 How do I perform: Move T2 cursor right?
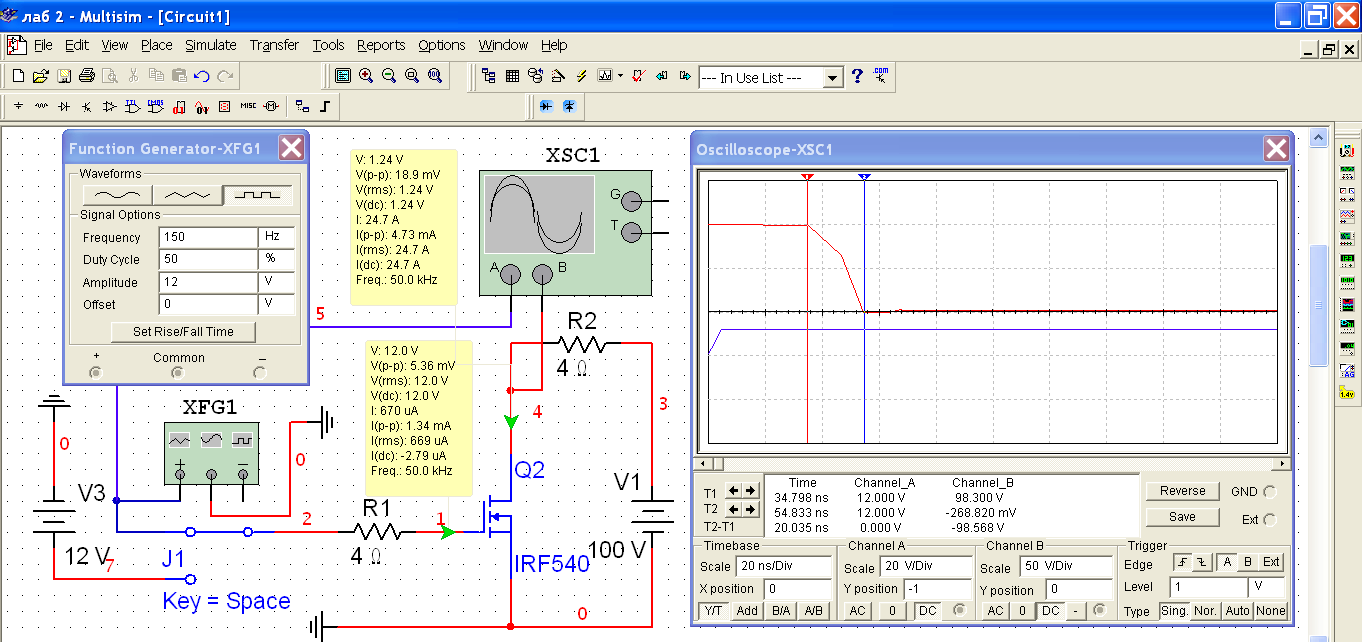tap(750, 508)
